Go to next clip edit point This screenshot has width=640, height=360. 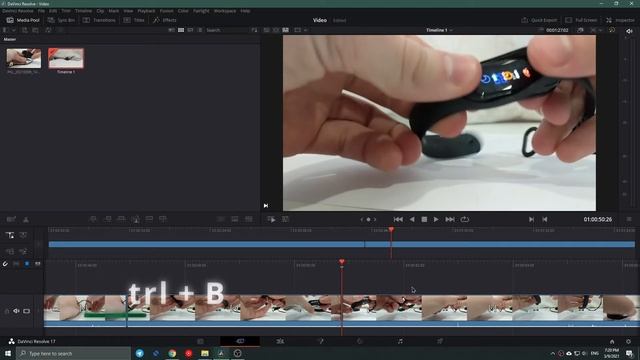[531, 220]
